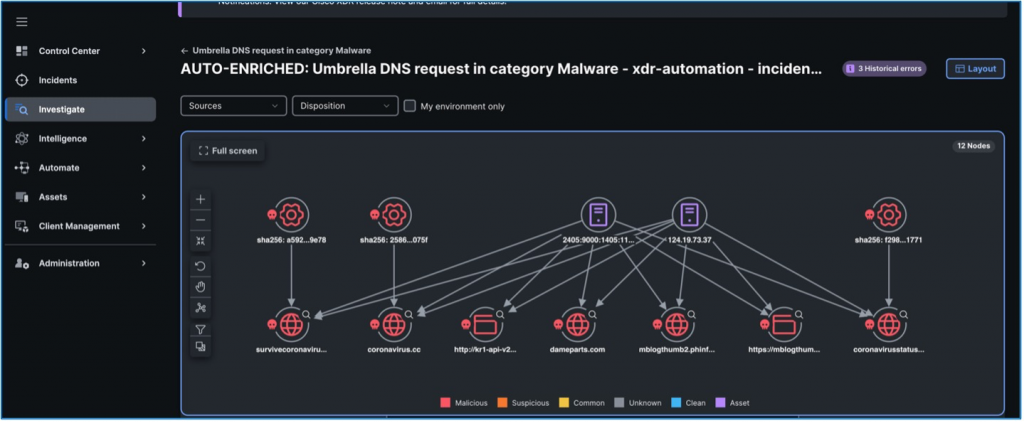Select the hand pan tool
1024x423 pixels.
[x=201, y=287]
